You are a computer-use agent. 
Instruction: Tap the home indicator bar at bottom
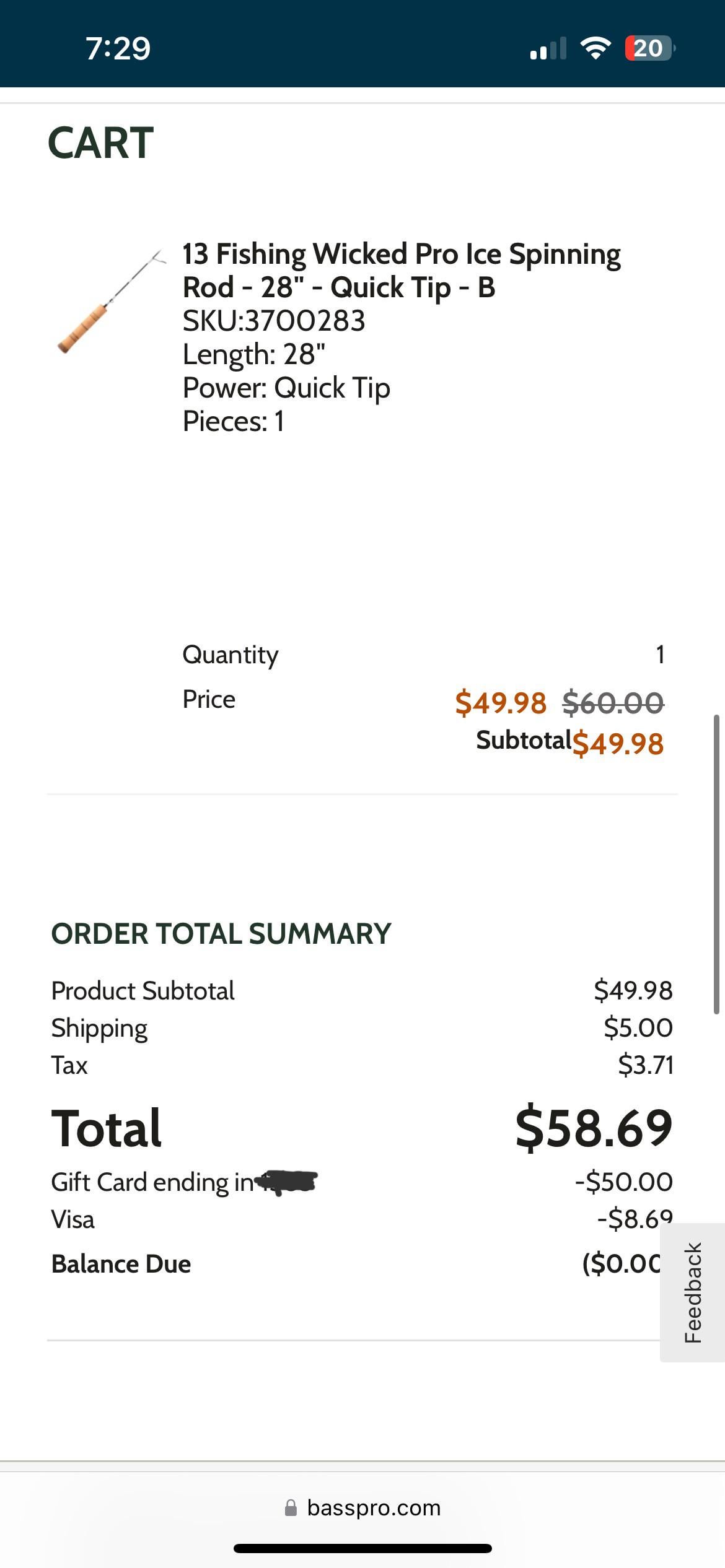pos(362,1548)
